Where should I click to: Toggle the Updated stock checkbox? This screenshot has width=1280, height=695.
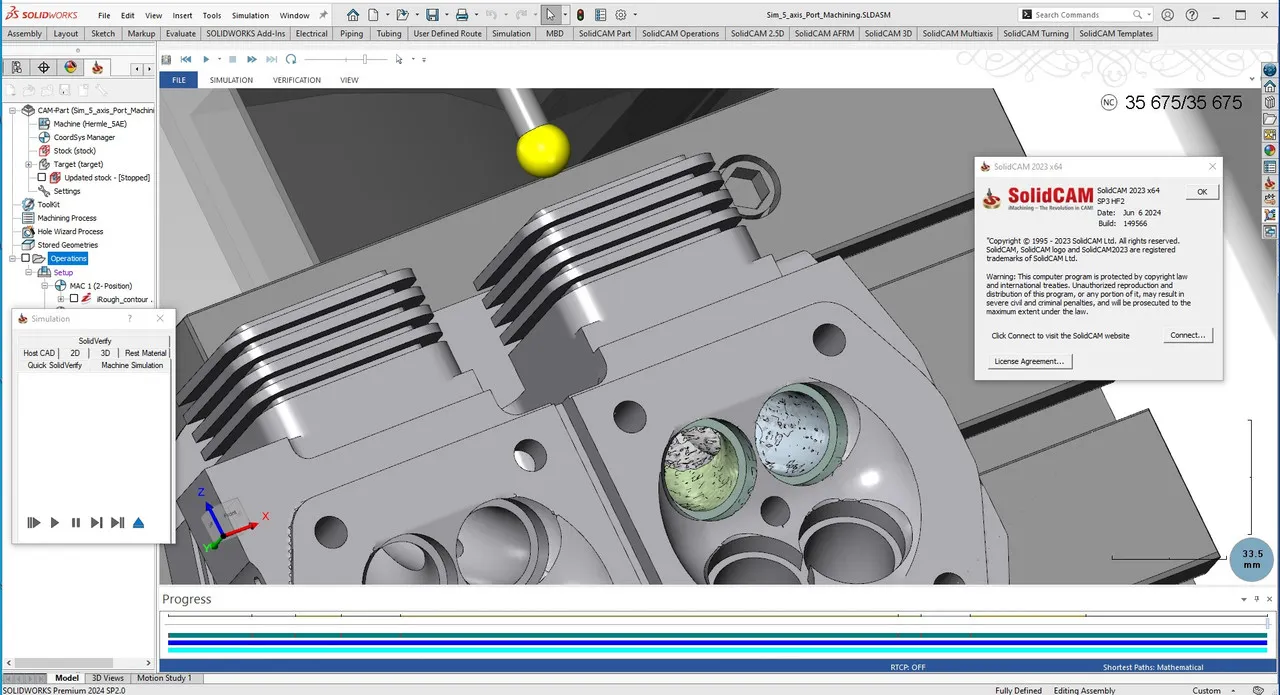click(42, 178)
